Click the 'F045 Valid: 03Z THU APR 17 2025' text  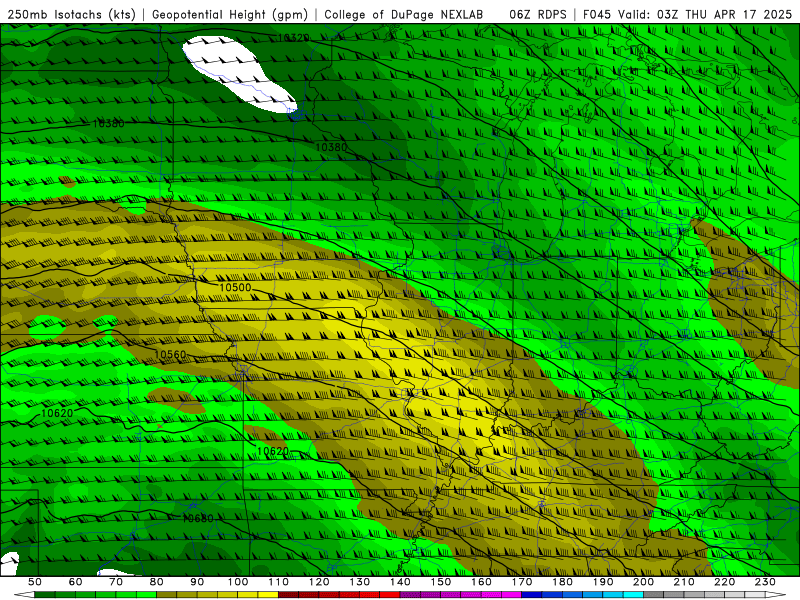(x=687, y=15)
